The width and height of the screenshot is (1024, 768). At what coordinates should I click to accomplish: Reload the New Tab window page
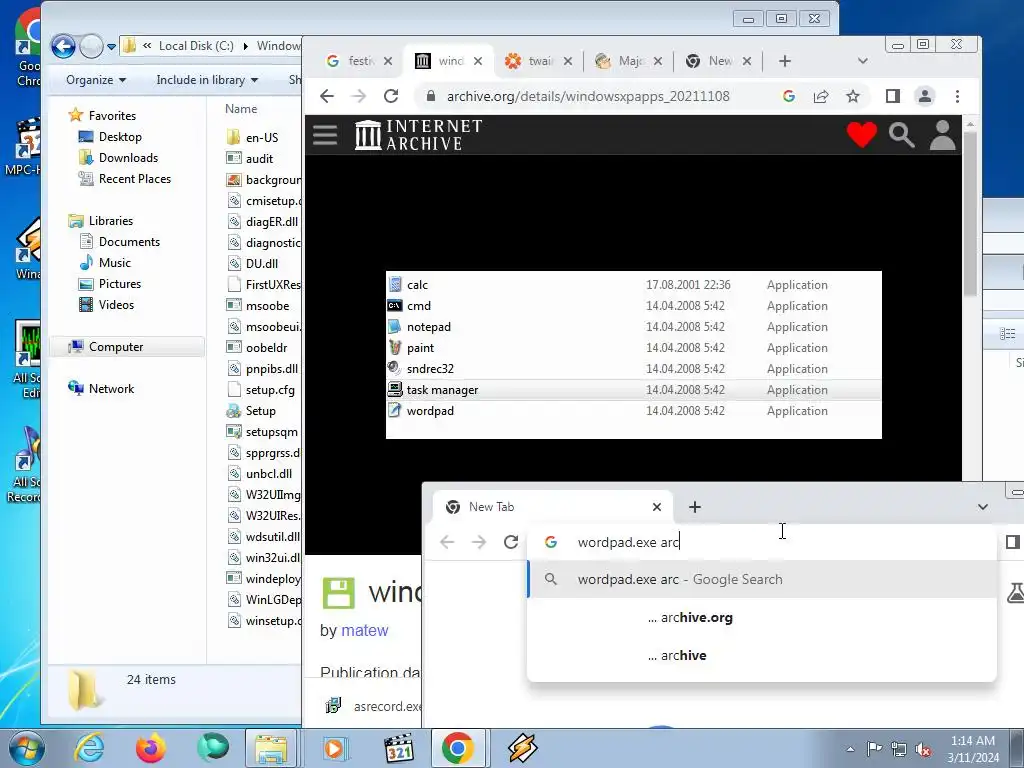click(x=511, y=542)
